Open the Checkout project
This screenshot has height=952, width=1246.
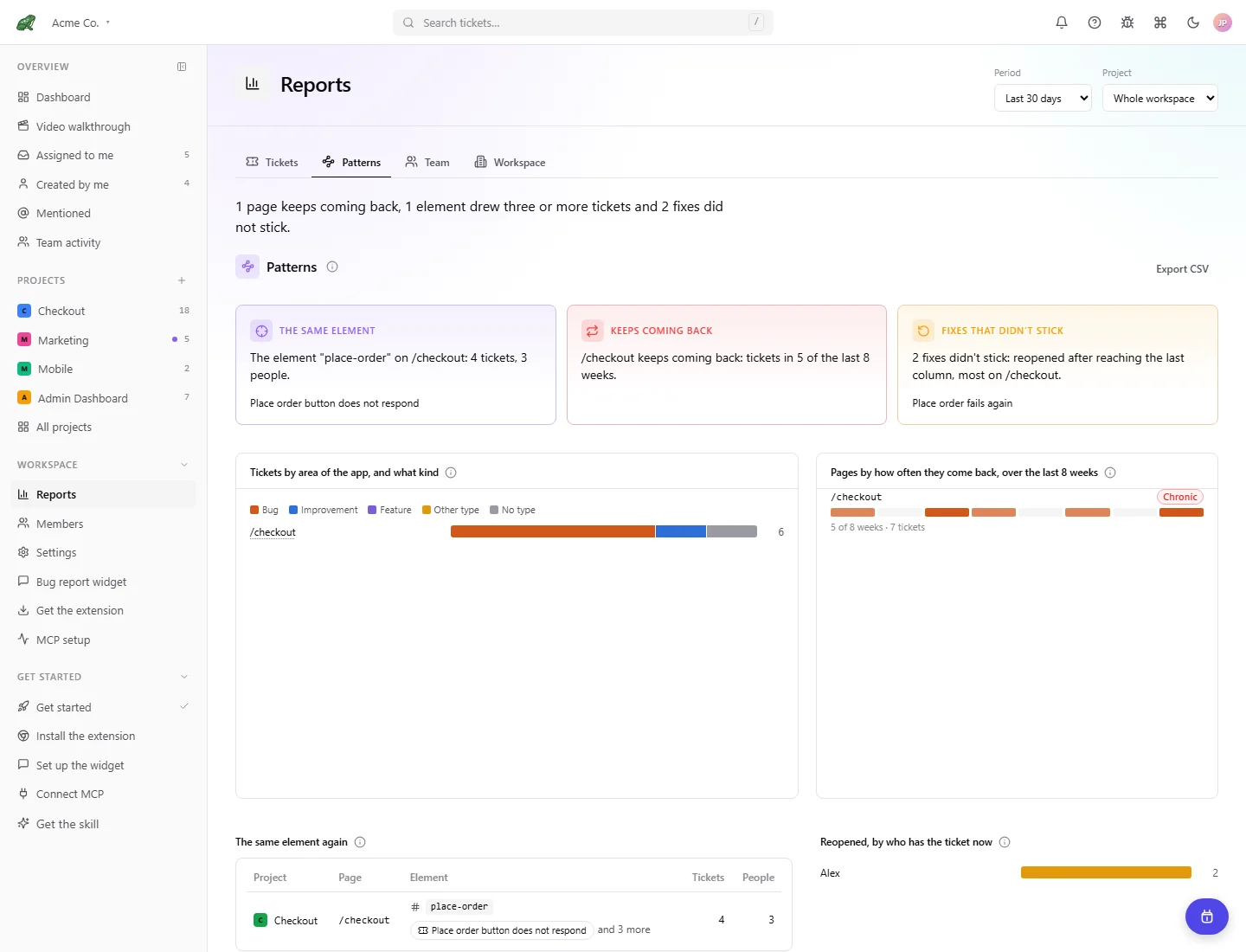103,311
